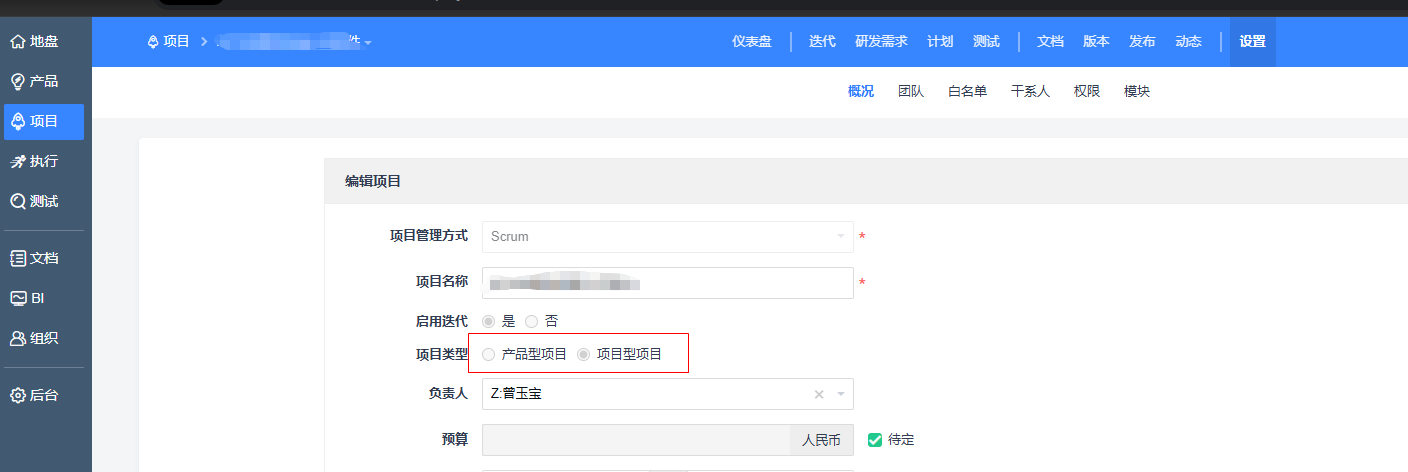Viewport: 1408px width, 472px height.
Task: Click the 项目名称 input field
Action: (x=668, y=283)
